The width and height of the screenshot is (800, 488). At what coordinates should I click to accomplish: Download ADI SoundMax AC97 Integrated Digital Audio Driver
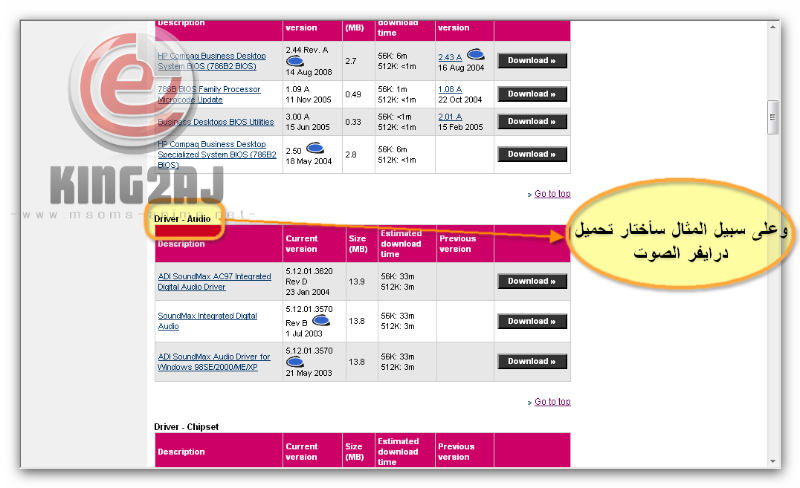tap(532, 282)
